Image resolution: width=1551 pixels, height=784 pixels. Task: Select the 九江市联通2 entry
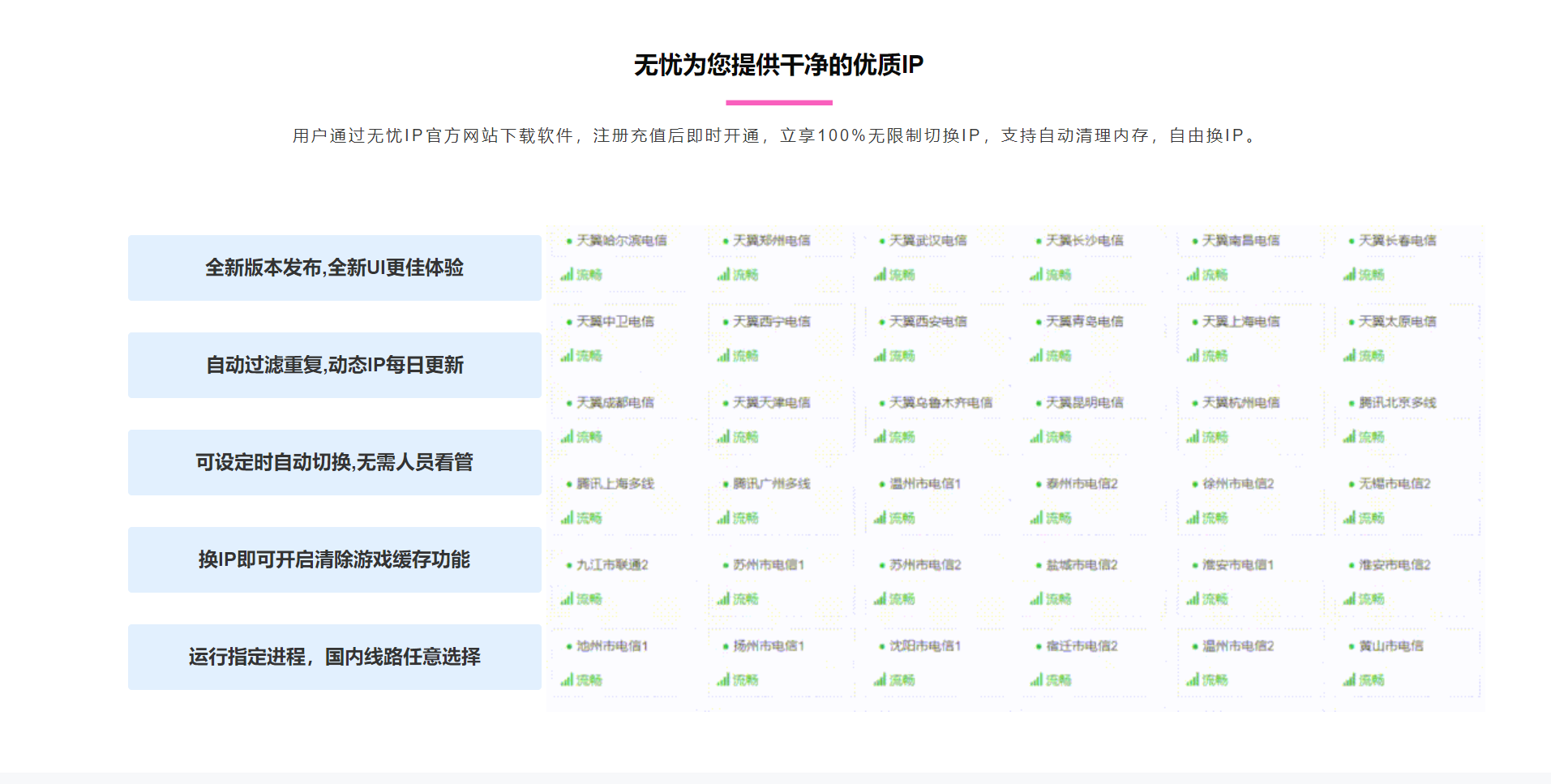pos(612,565)
